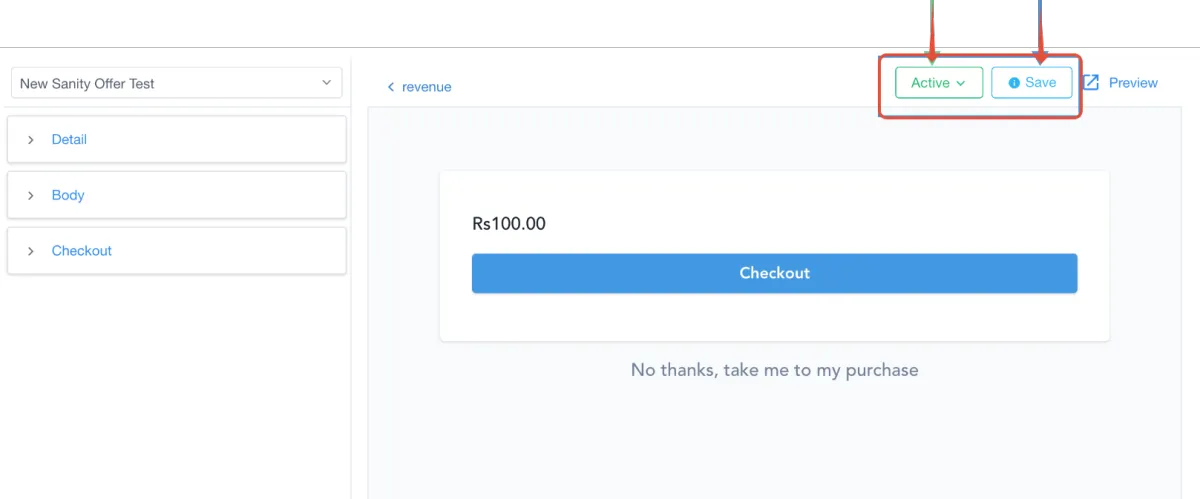Expand the Checkout section arrow in sidebar
The width and height of the screenshot is (1200, 499).
tap(31, 251)
